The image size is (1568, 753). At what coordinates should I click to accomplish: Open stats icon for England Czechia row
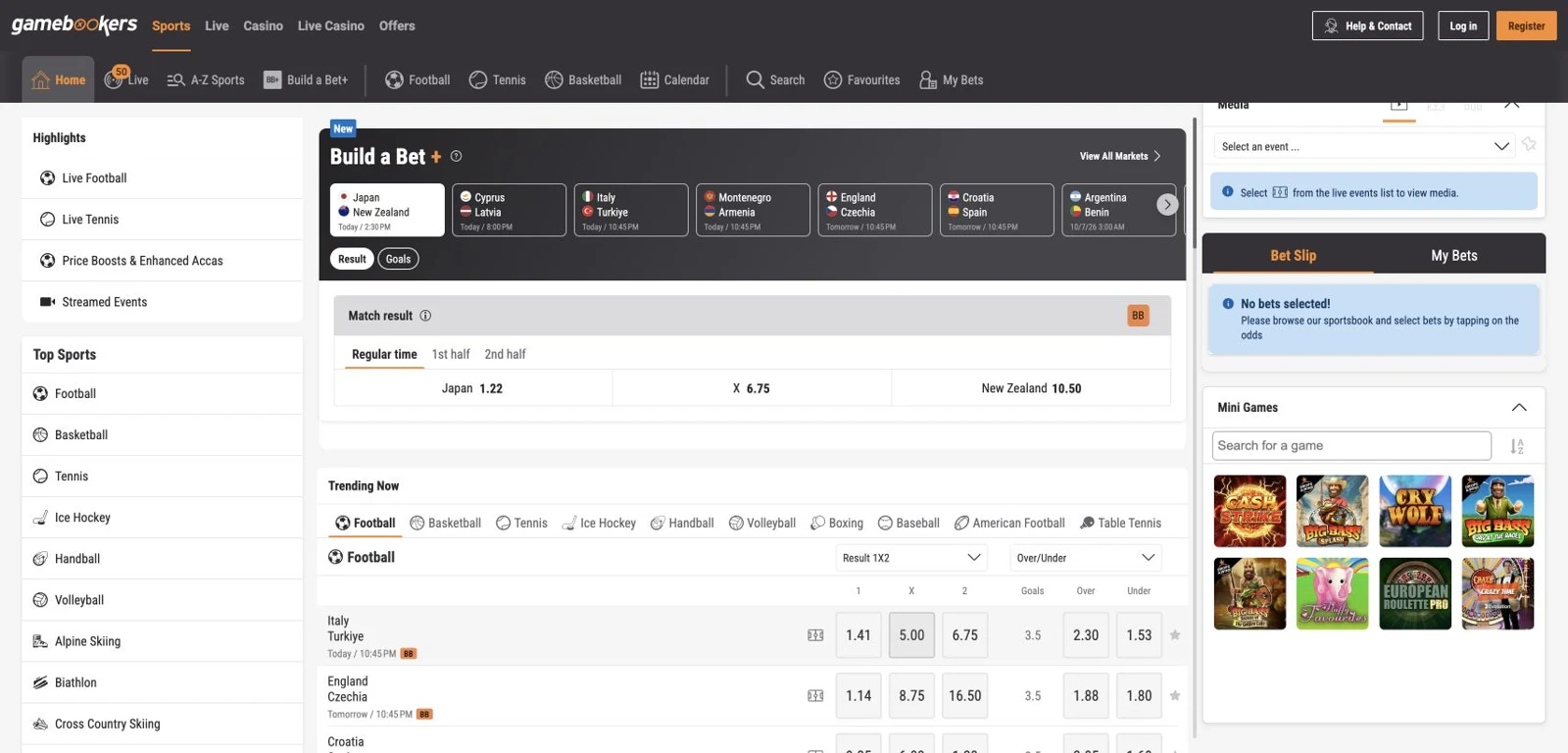click(815, 696)
